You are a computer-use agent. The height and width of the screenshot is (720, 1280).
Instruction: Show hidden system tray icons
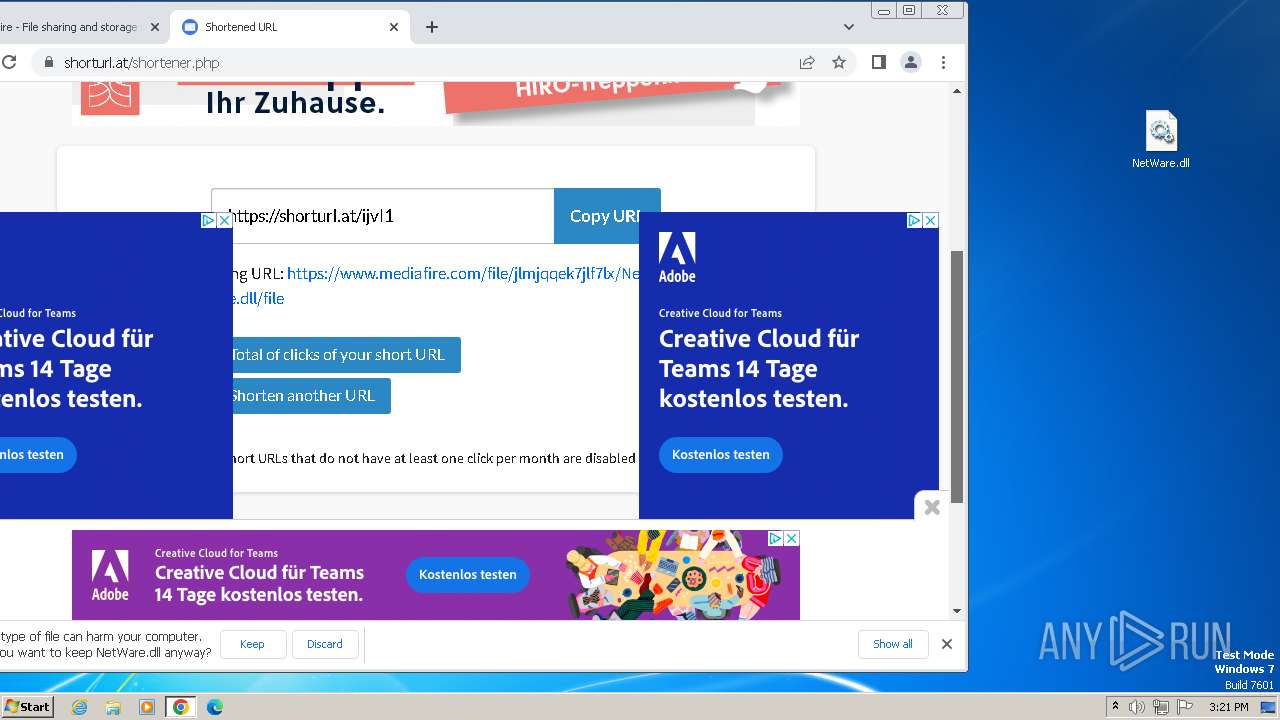coord(1115,707)
